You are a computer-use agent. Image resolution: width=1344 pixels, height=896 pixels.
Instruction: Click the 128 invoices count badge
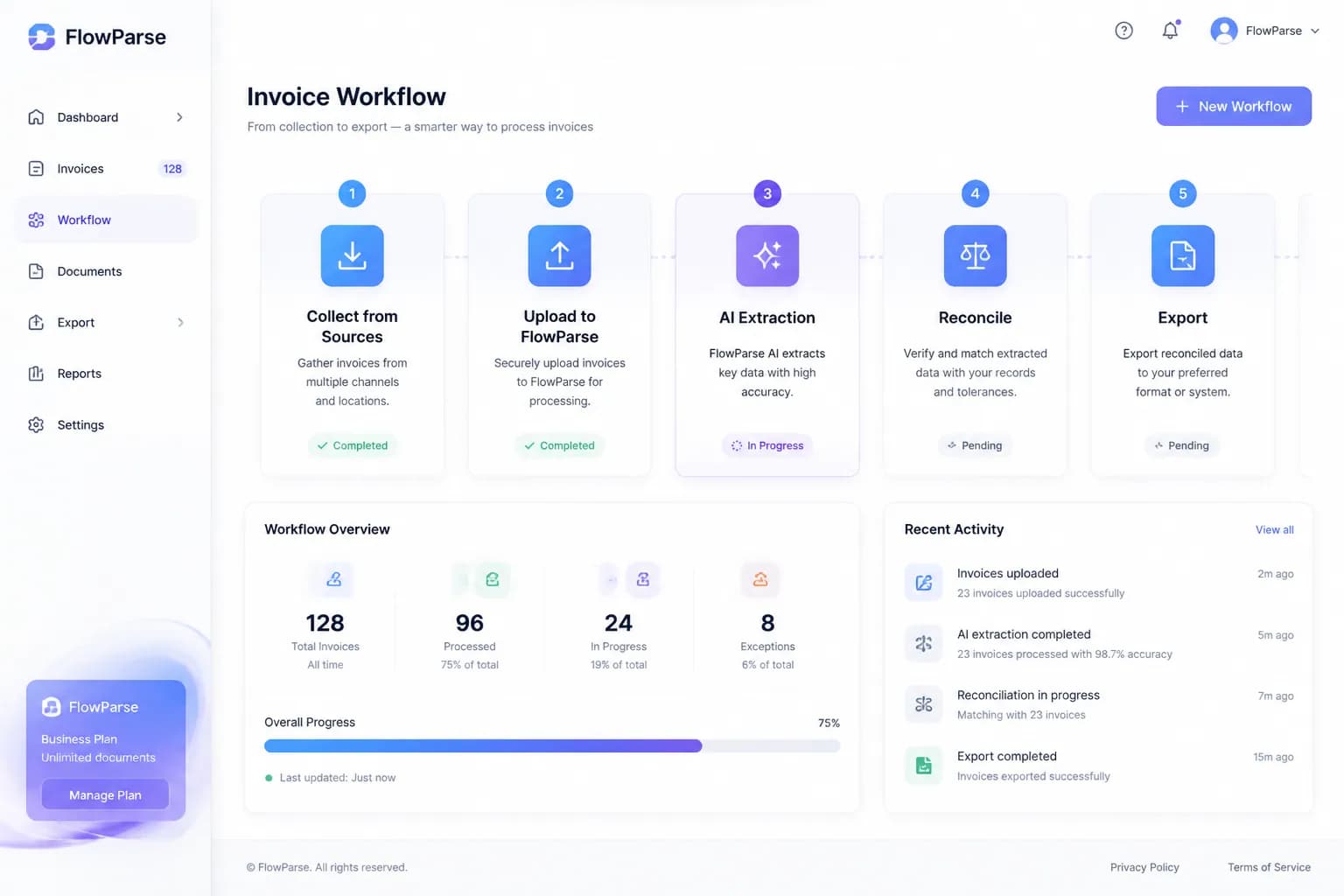tap(172, 169)
